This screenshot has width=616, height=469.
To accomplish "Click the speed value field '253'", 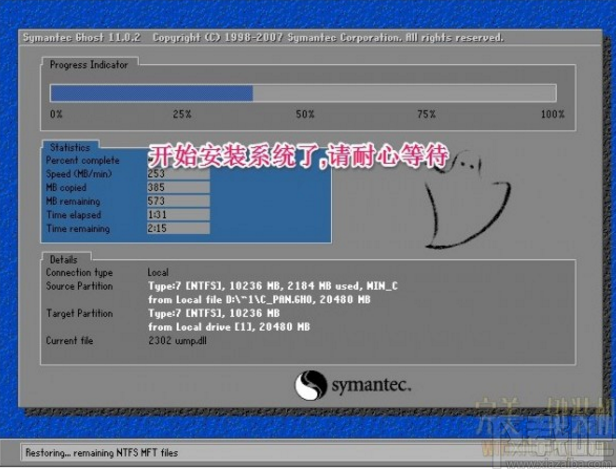I will [x=178, y=174].
